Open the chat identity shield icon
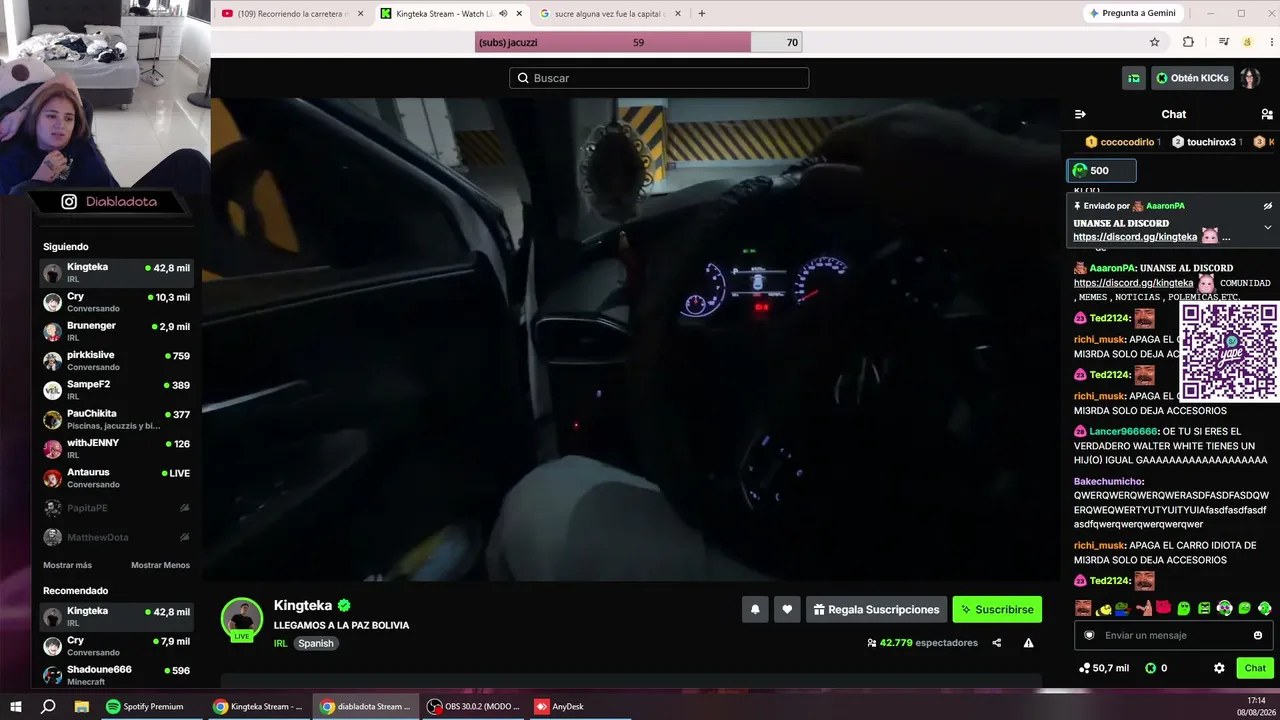This screenshot has height=720, width=1280. 1089,635
